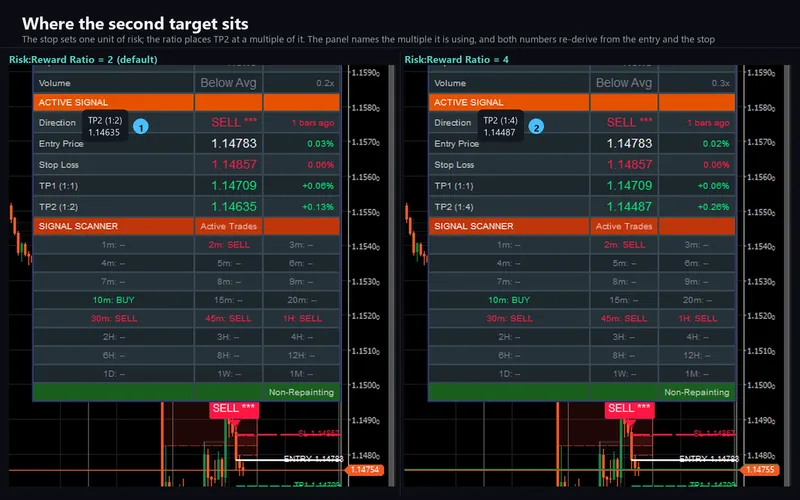Viewport: 800px width, 500px height.
Task: Click the '1H: SELL' scanner cell, Ratio = 4 panel
Action: pos(697,318)
